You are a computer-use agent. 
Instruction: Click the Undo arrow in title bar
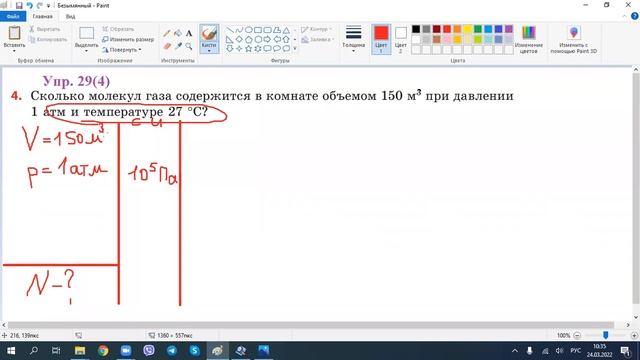[29, 6]
